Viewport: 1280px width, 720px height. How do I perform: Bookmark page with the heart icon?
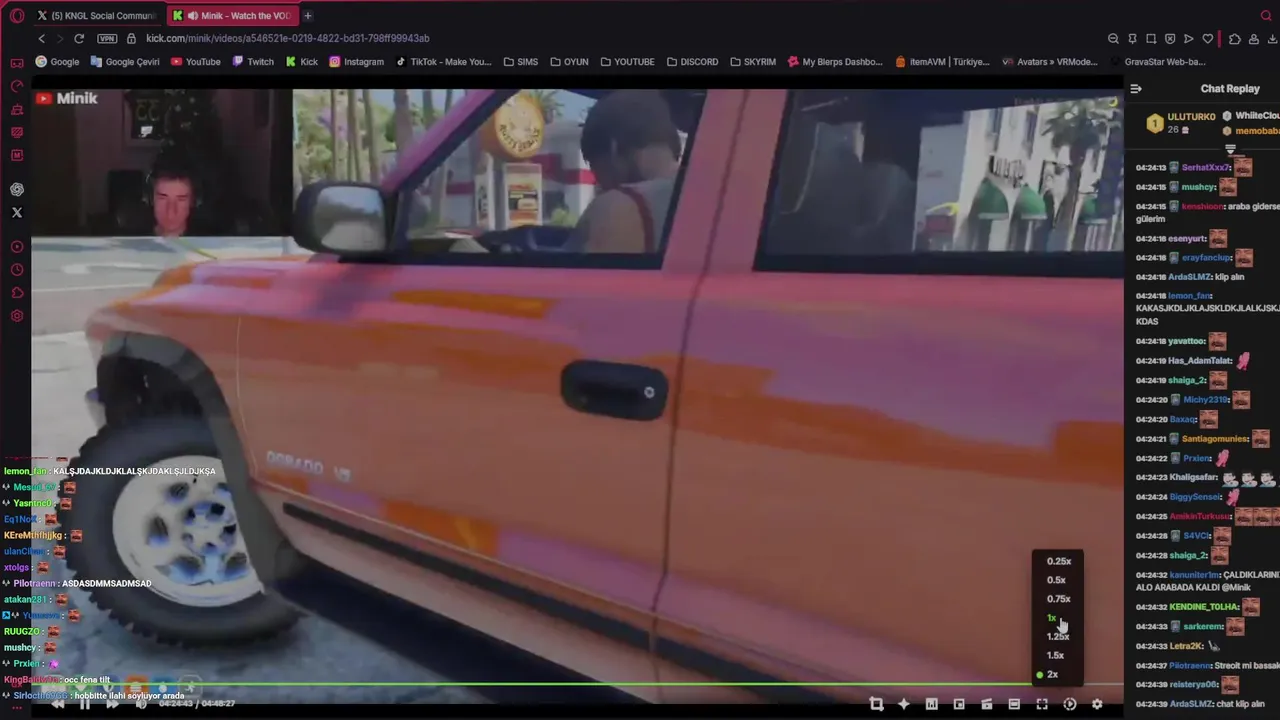tap(1207, 38)
